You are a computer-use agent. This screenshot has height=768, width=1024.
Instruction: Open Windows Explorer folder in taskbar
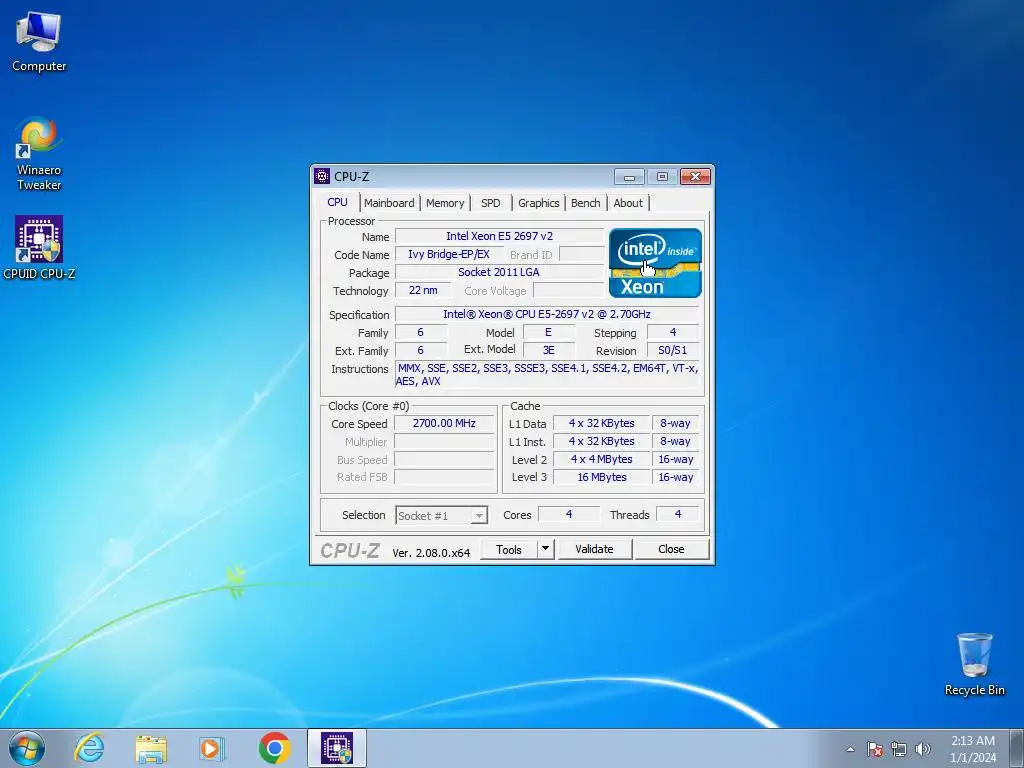click(x=151, y=748)
